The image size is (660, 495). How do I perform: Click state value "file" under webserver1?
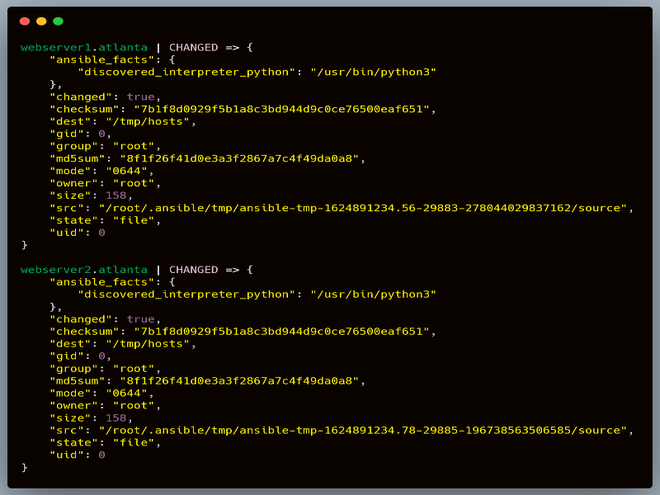point(134,220)
